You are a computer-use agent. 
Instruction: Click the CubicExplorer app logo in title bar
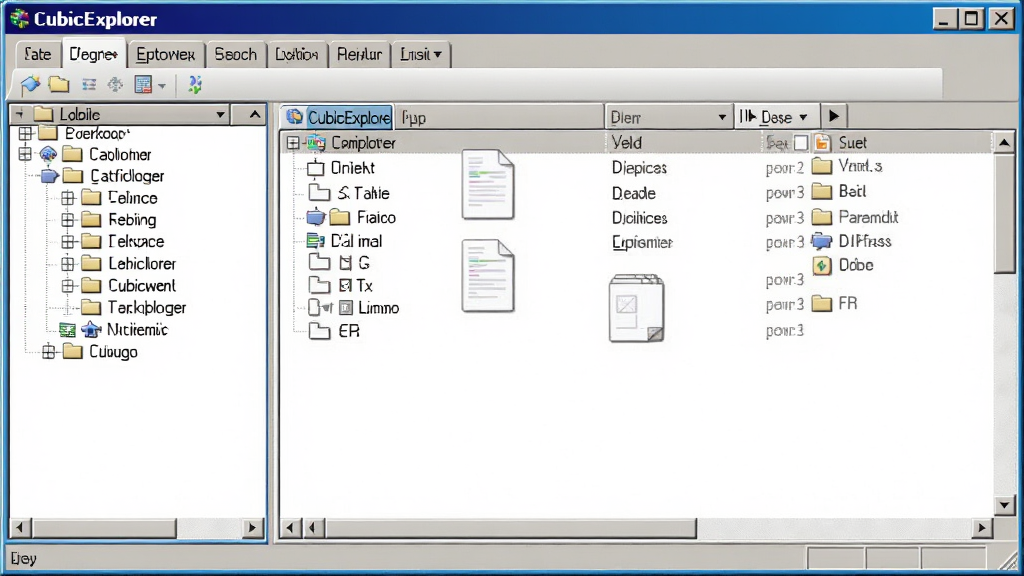tap(20, 18)
